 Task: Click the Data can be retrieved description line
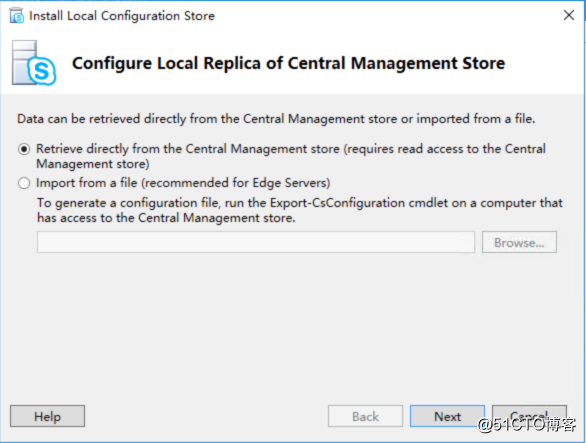pyautogui.click(x=276, y=119)
